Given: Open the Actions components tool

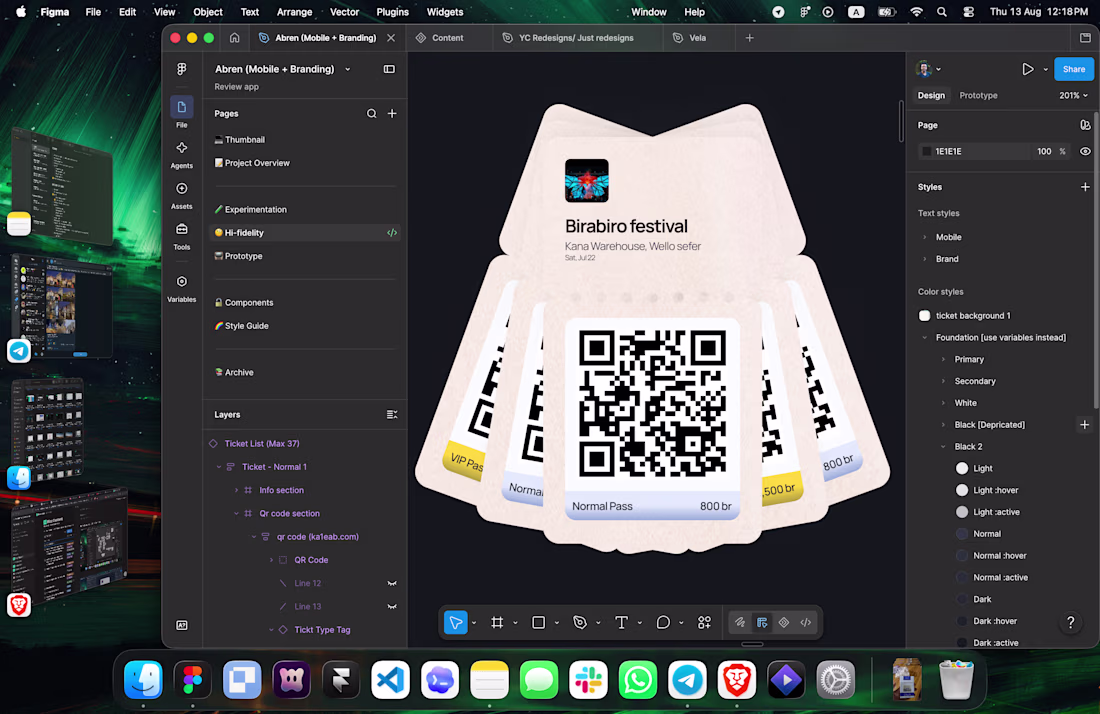Looking at the screenshot, I should click(704, 622).
